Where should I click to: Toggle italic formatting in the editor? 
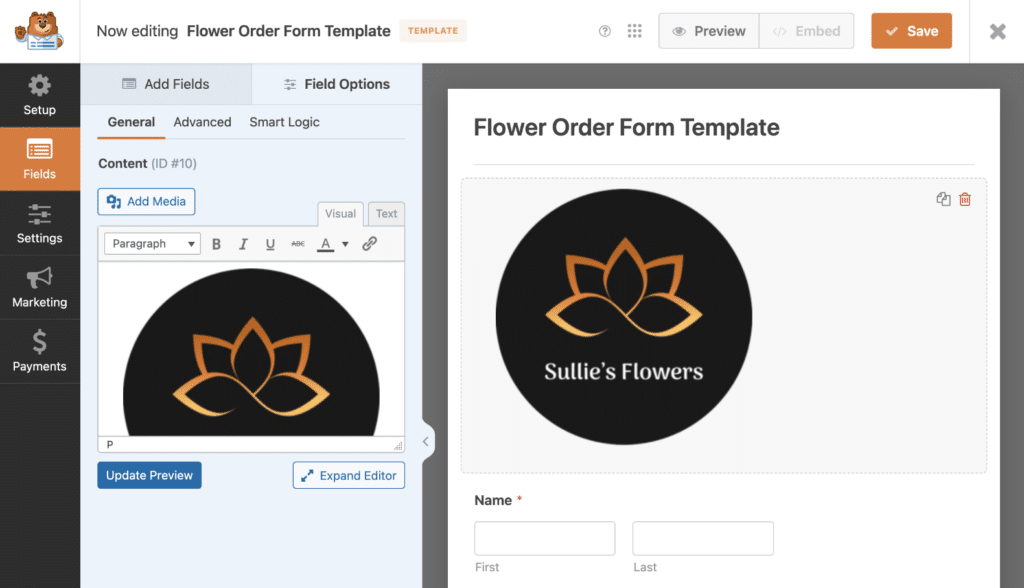pos(241,243)
